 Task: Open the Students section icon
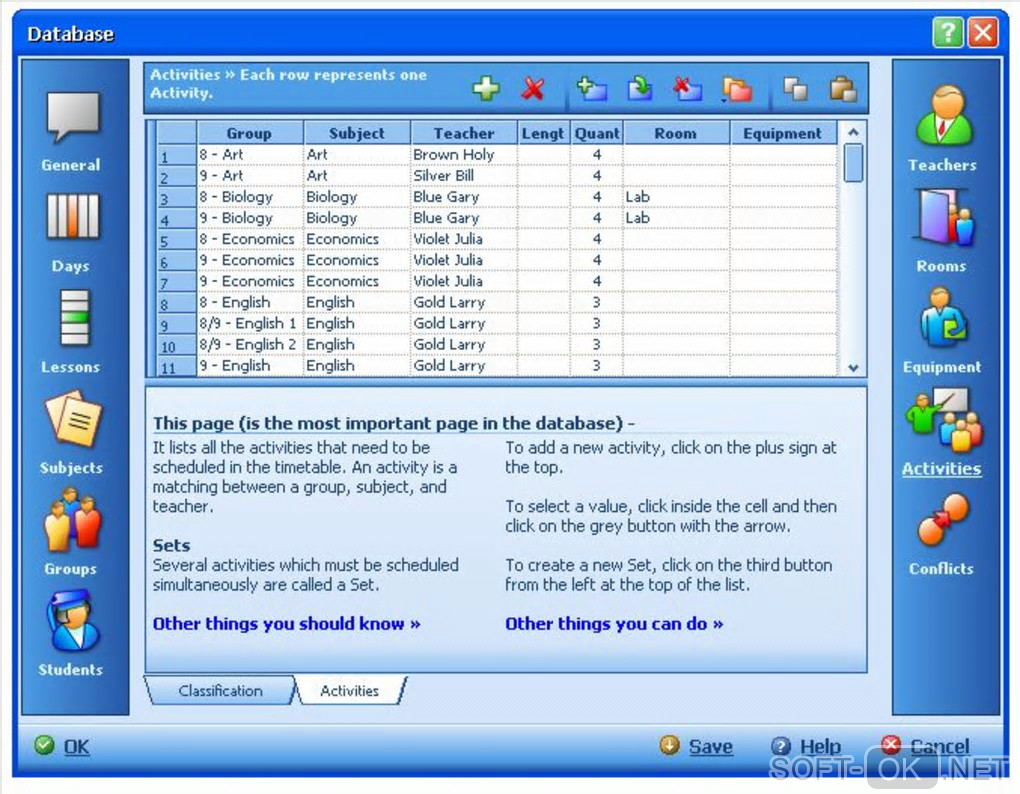(x=72, y=622)
